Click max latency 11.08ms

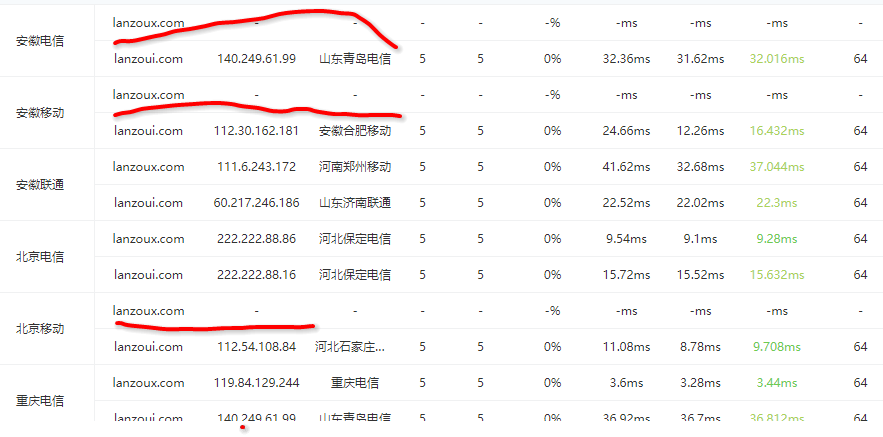click(x=626, y=347)
